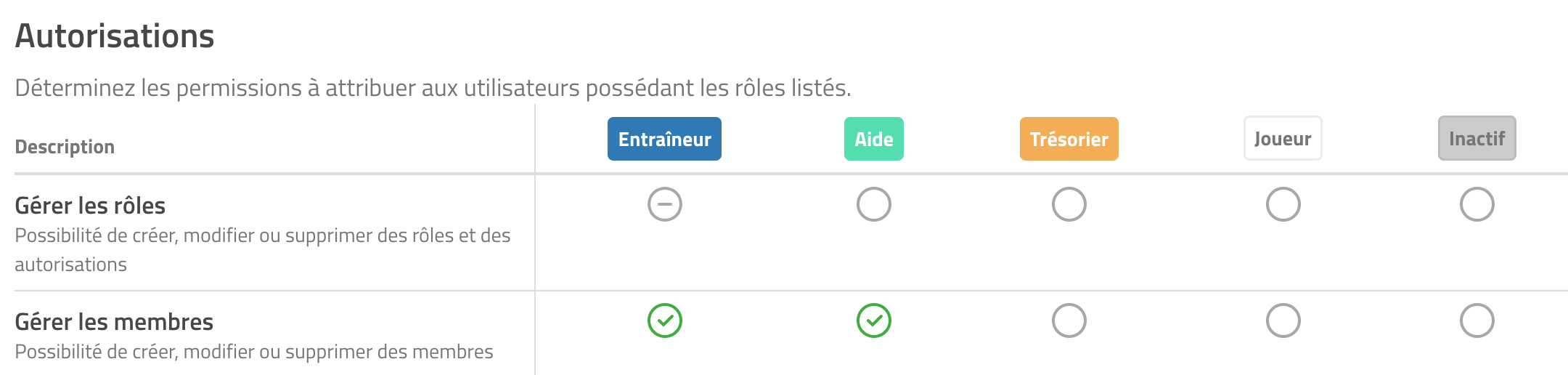Select the orange Trésorier role badge
Screen dimensions: 1568x375
1069,139
